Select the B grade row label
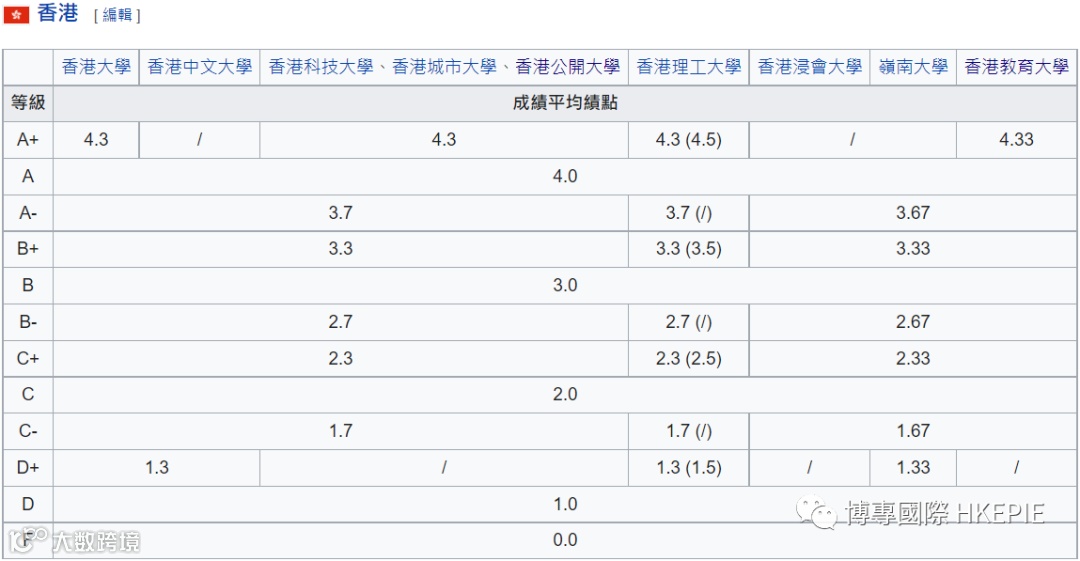This screenshot has width=1080, height=561. tap(28, 285)
